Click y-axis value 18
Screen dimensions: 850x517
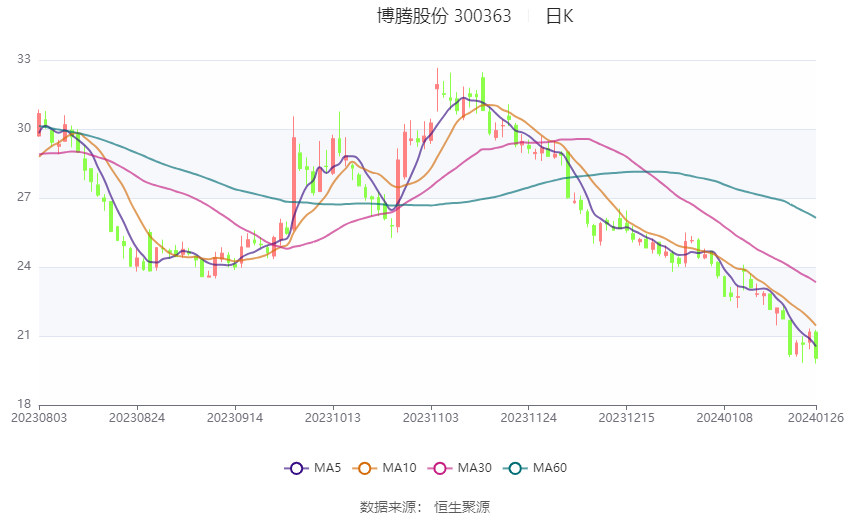click(24, 404)
